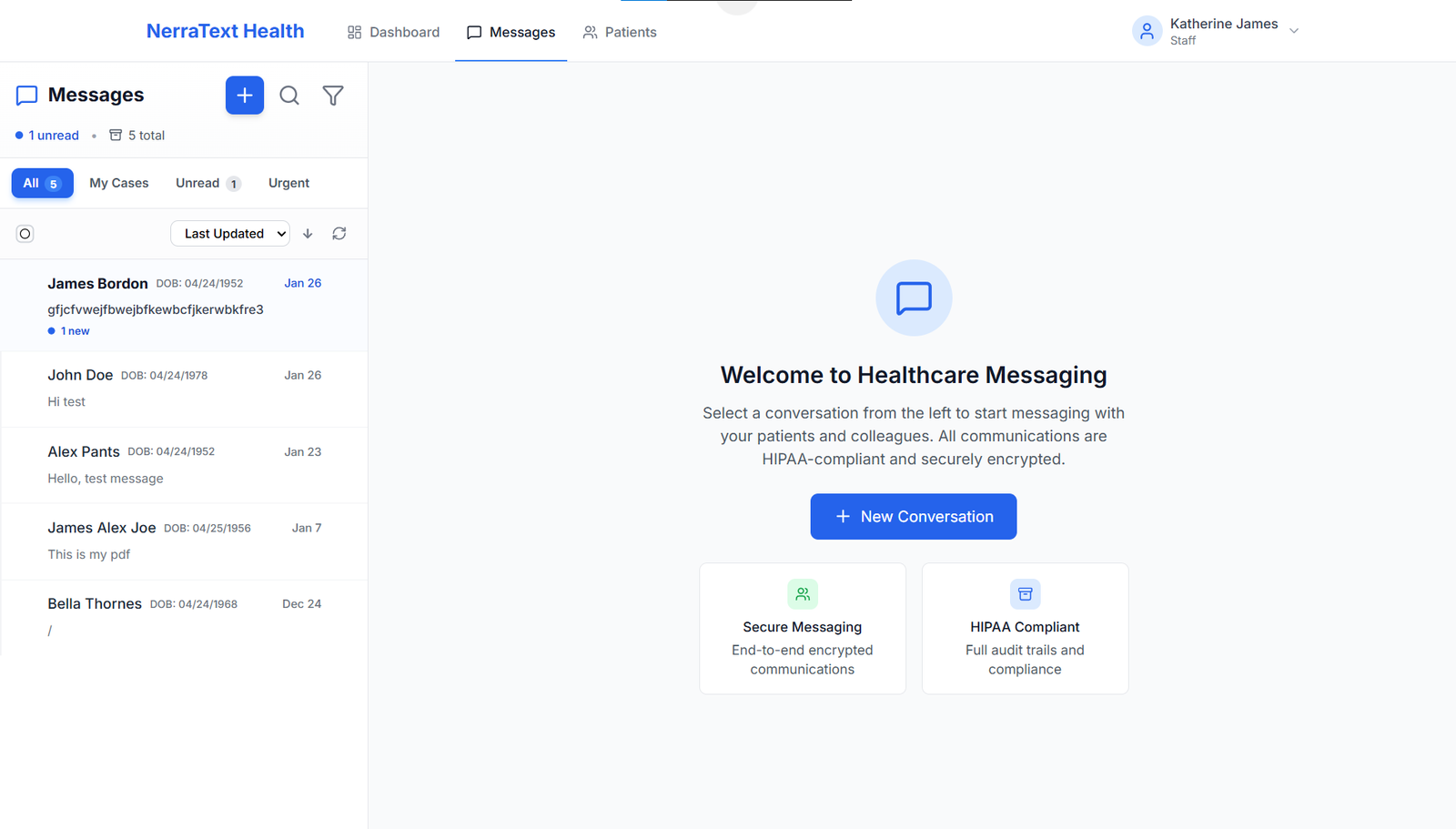Open the Patients nav item
The height and width of the screenshot is (829, 1456).
620,32
